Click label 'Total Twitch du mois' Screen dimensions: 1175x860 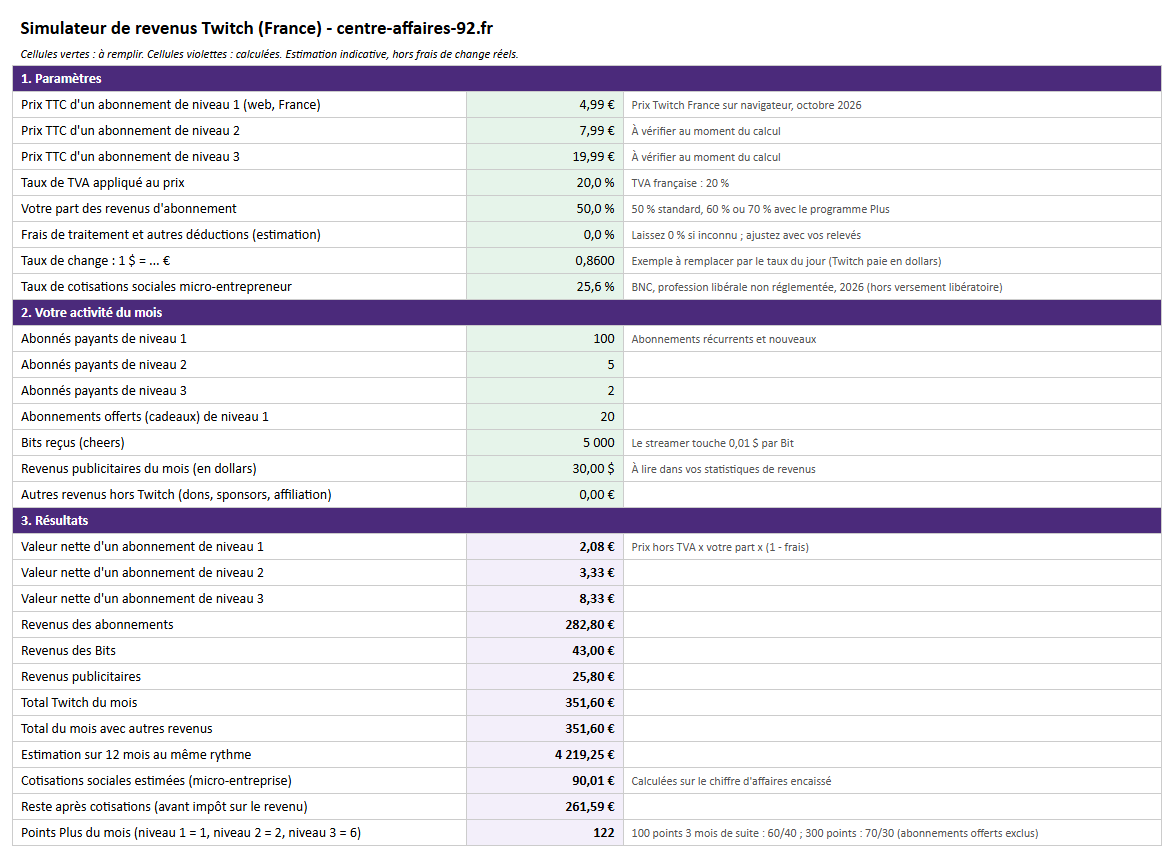pyautogui.click(x=79, y=703)
